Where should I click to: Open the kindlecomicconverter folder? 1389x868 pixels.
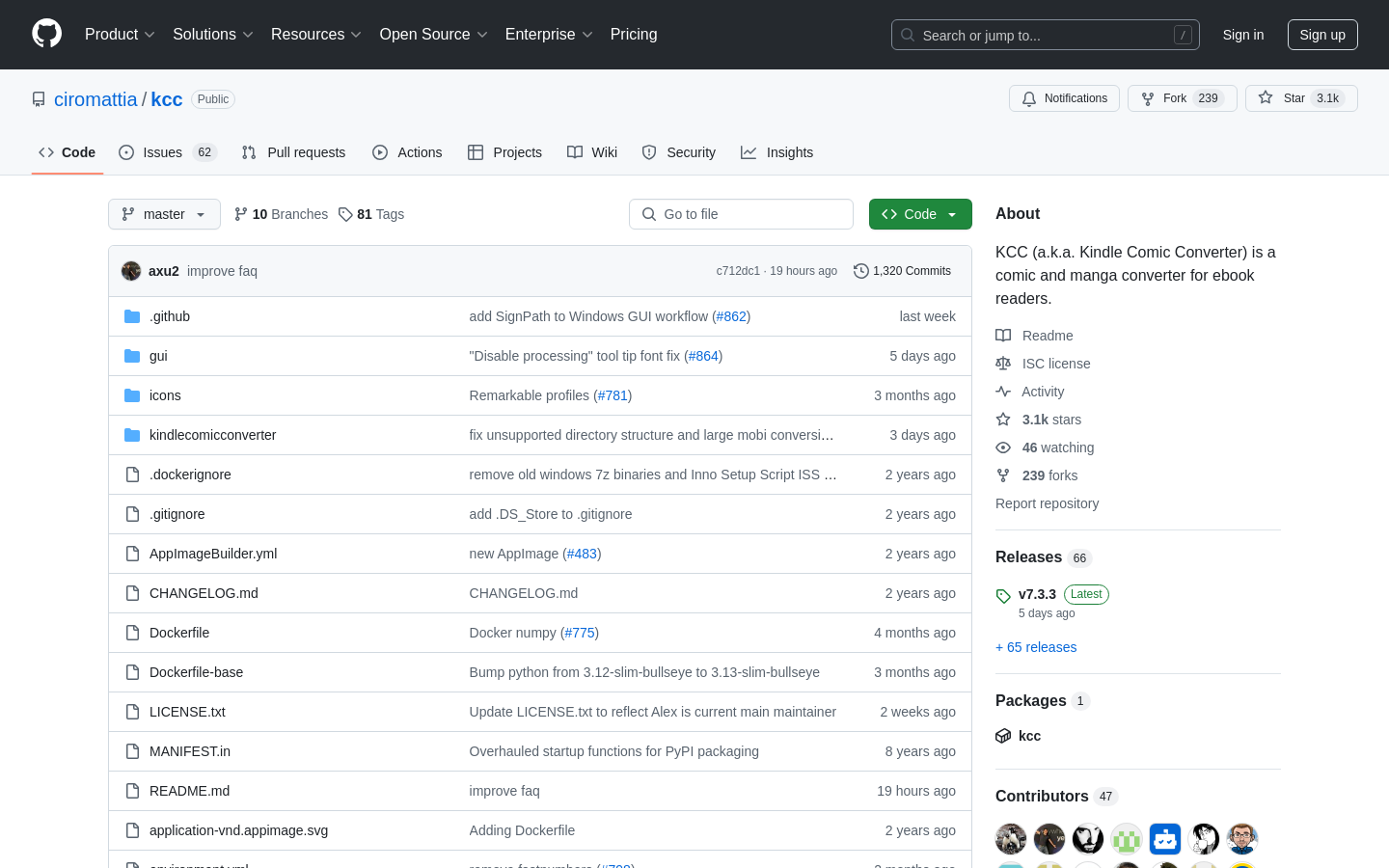pyautogui.click(x=212, y=435)
